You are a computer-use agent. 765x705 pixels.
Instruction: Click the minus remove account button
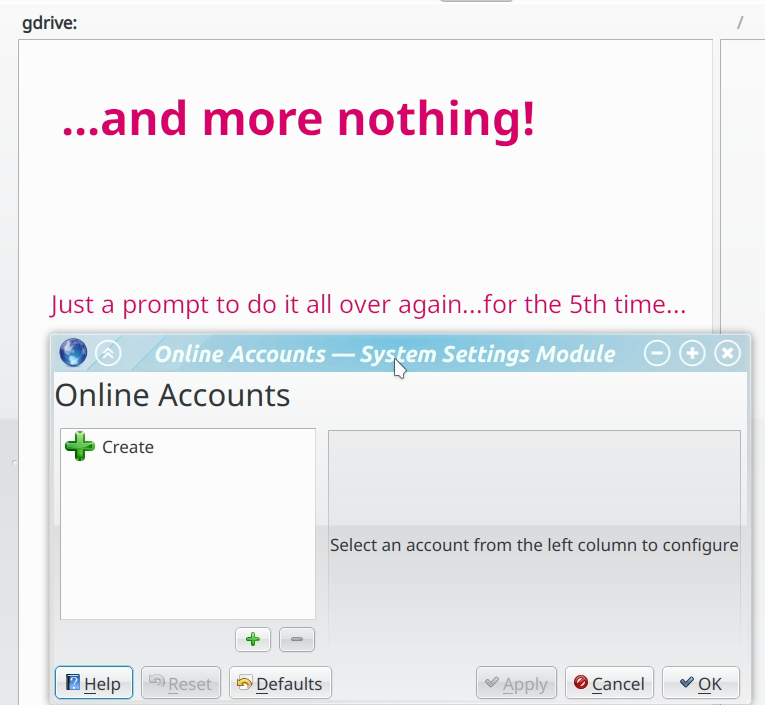pos(297,640)
